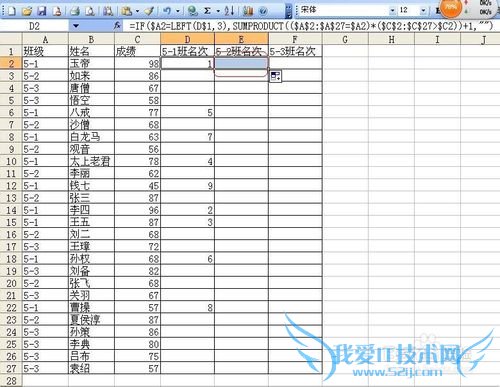Image resolution: width=500 pixels, height=387 pixels.
Task: Open an existing file with folder icon
Action: pyautogui.click(x=27, y=11)
